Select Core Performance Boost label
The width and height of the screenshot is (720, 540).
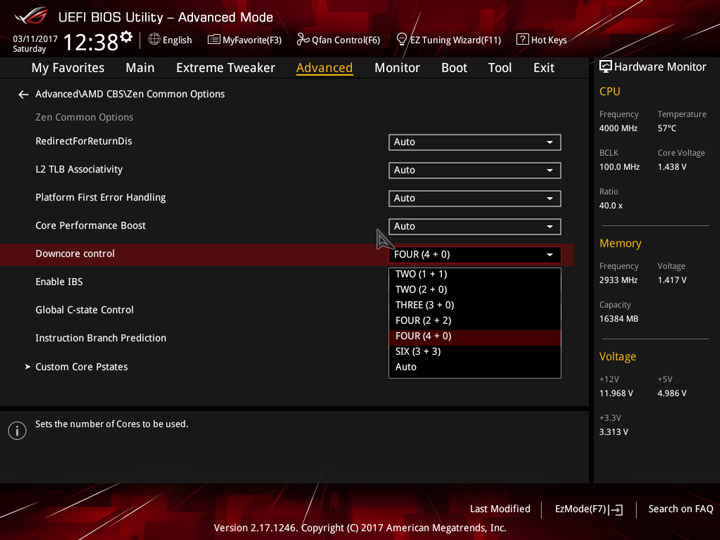click(x=90, y=225)
